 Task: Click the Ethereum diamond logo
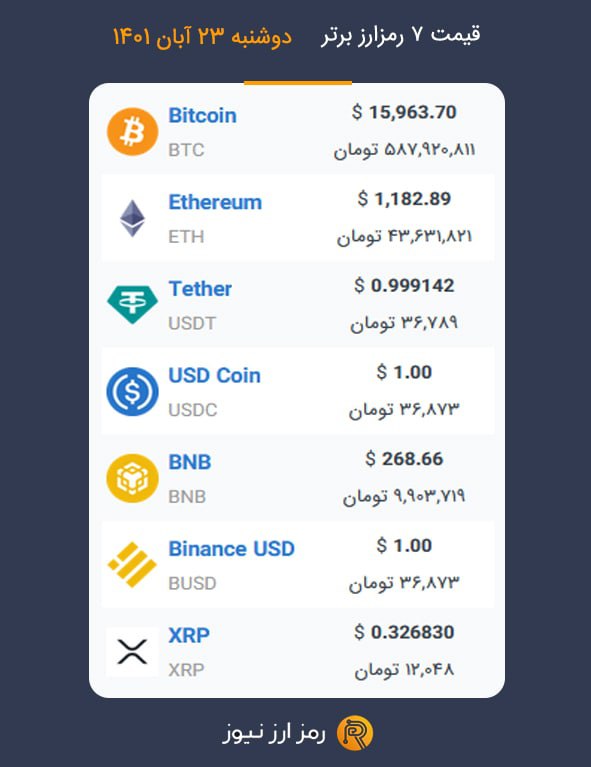132,218
